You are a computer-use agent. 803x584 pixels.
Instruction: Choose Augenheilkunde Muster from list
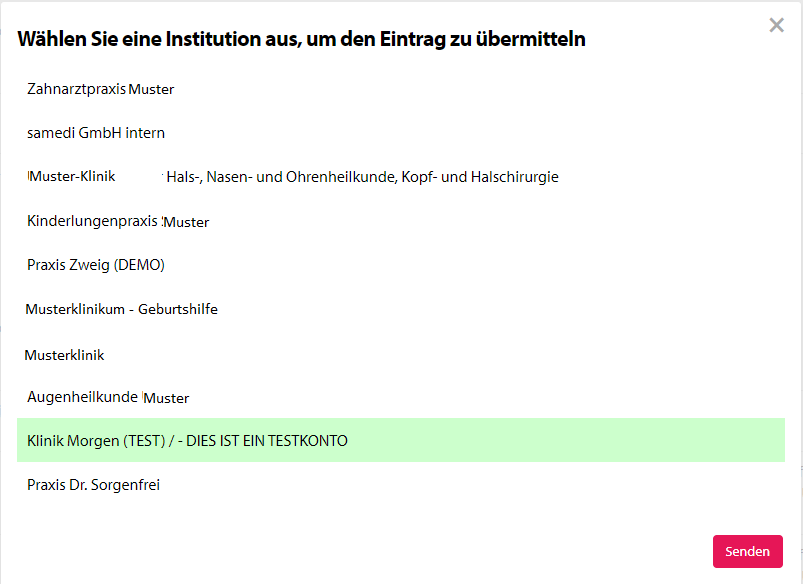pos(108,397)
